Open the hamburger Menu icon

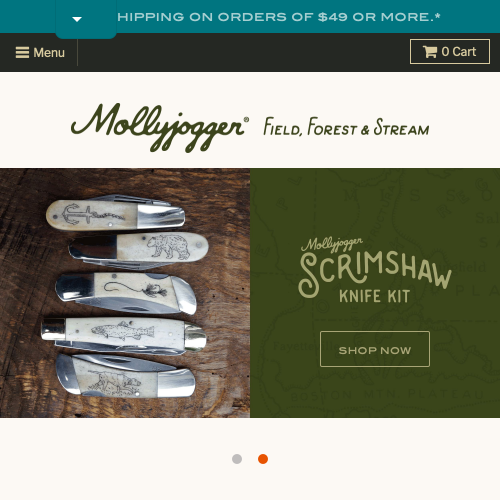(x=22, y=52)
